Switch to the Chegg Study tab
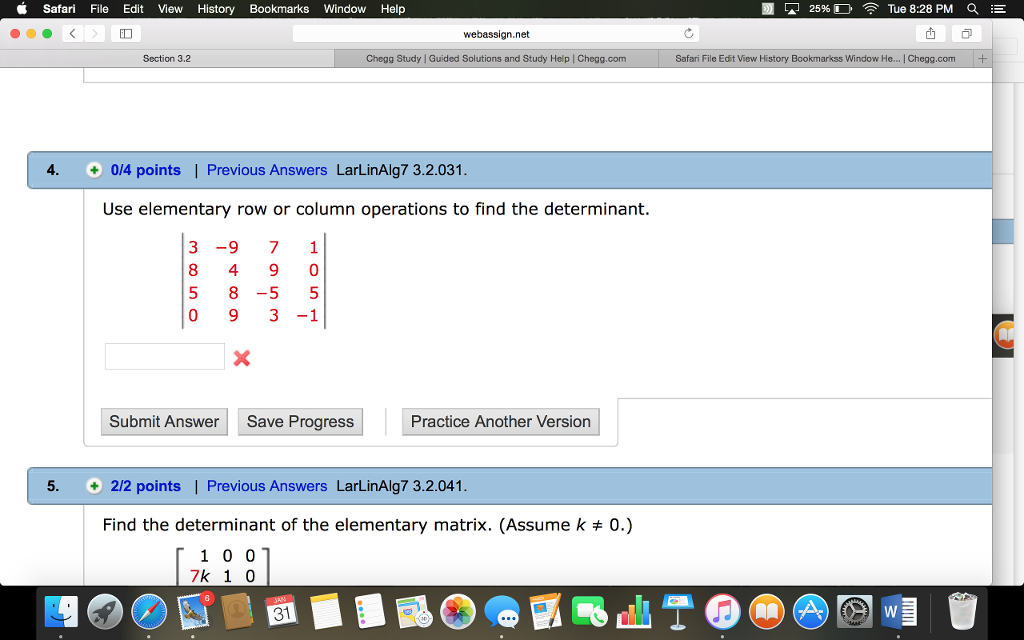 point(495,58)
